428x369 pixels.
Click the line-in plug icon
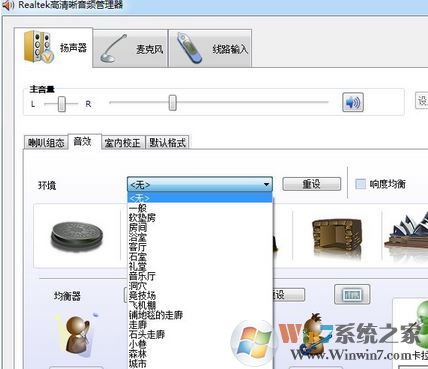pyautogui.click(x=189, y=48)
